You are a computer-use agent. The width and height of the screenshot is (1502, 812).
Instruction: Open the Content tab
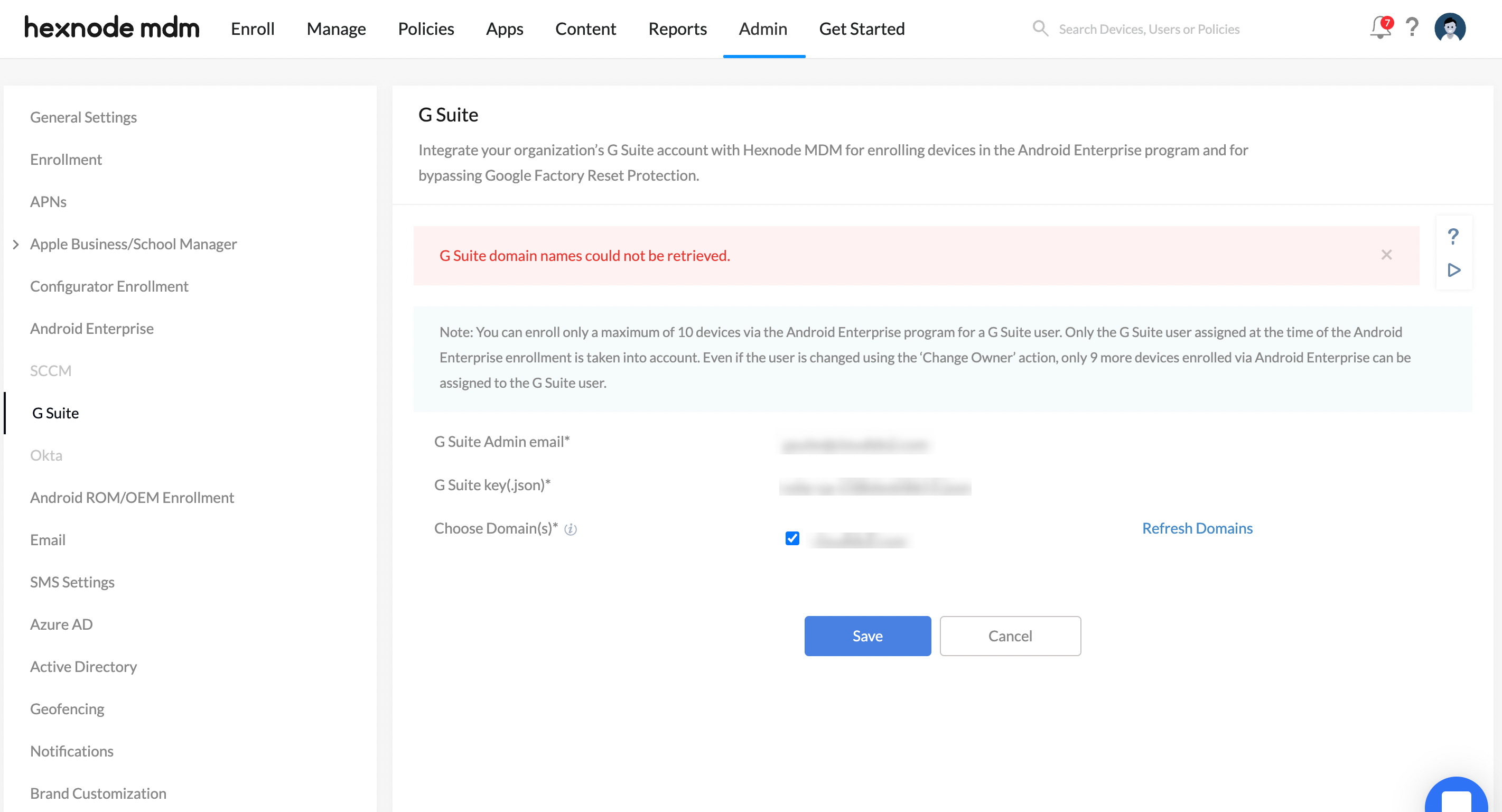click(x=585, y=29)
